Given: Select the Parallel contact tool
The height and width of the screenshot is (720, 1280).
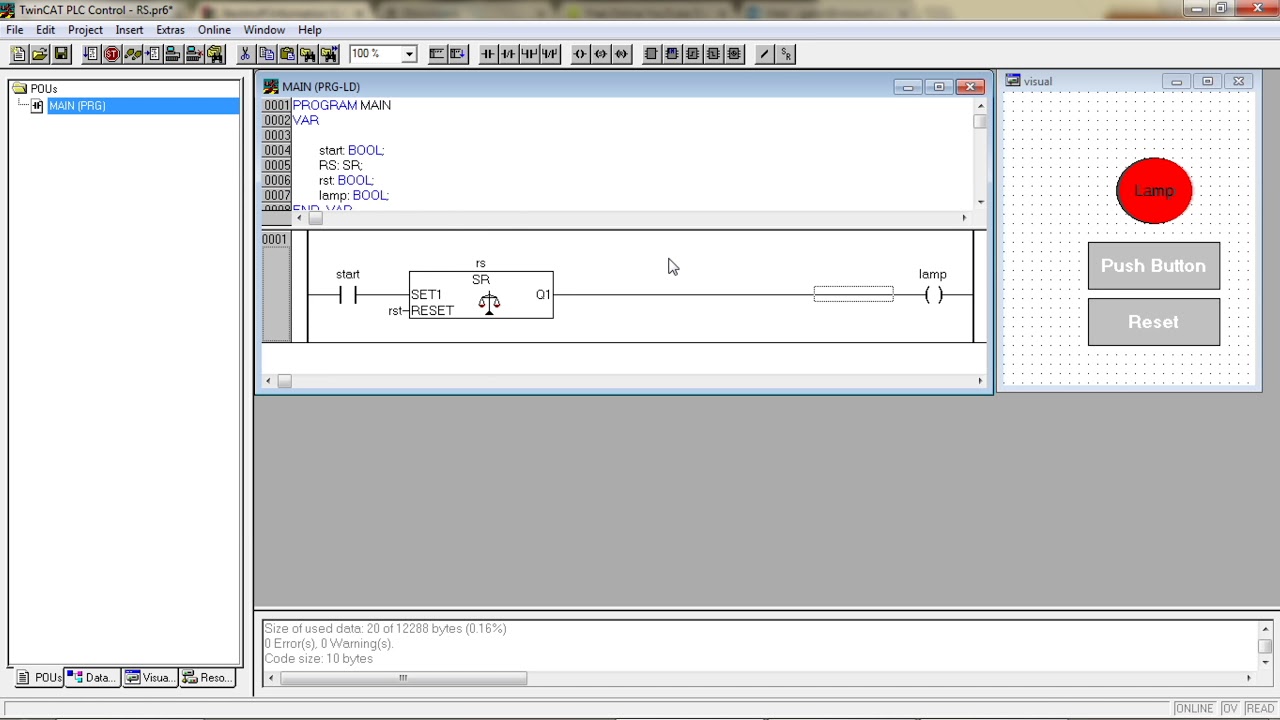Looking at the screenshot, I should (x=529, y=54).
